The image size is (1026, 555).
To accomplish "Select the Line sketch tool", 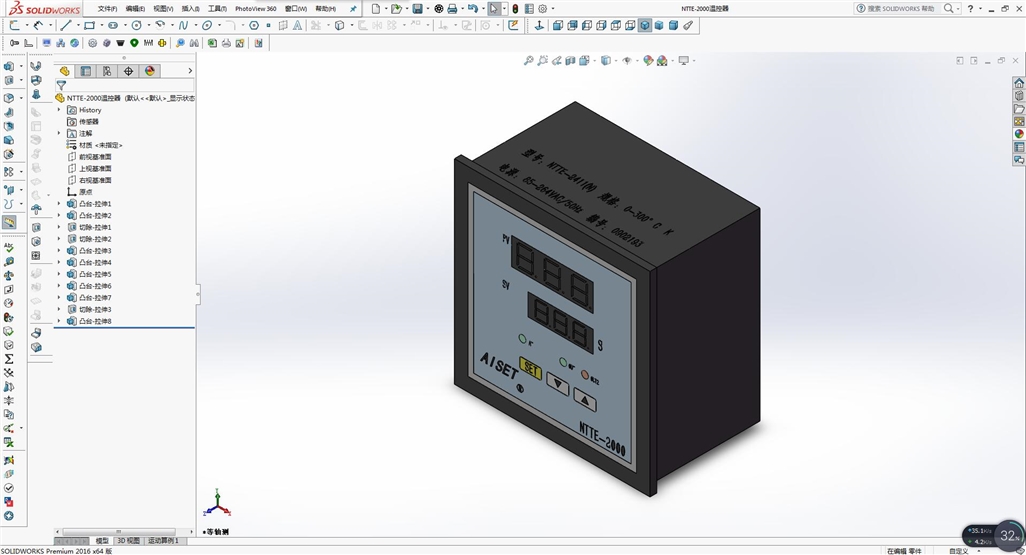I will coord(65,26).
